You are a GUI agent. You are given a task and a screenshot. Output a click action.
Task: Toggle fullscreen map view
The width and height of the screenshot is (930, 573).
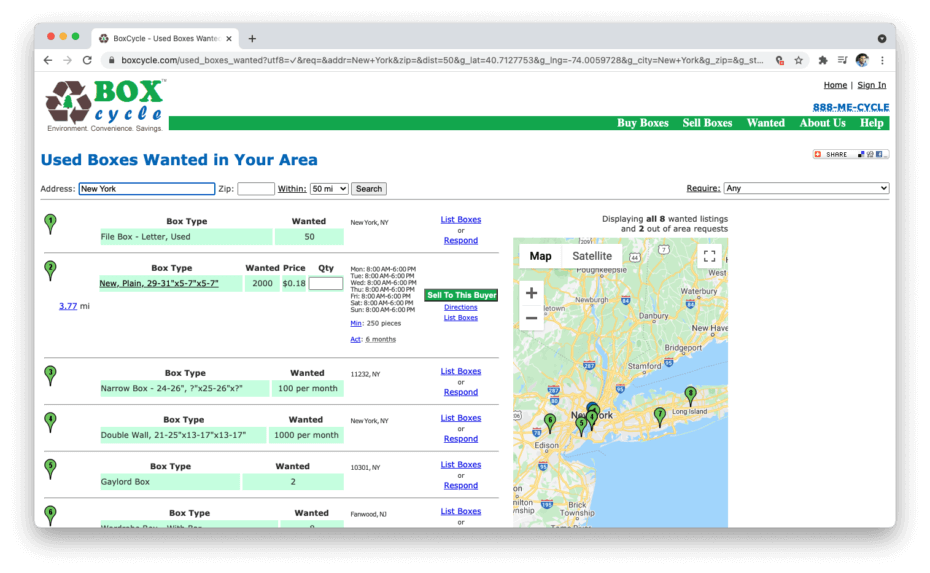pyautogui.click(x=709, y=256)
